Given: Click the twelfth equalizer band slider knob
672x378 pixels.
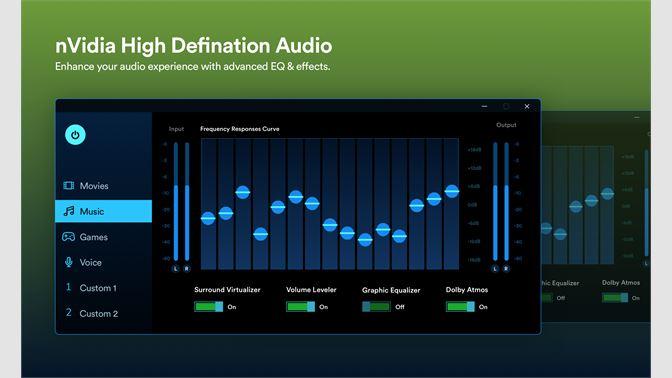Looking at the screenshot, I should [x=399, y=236].
